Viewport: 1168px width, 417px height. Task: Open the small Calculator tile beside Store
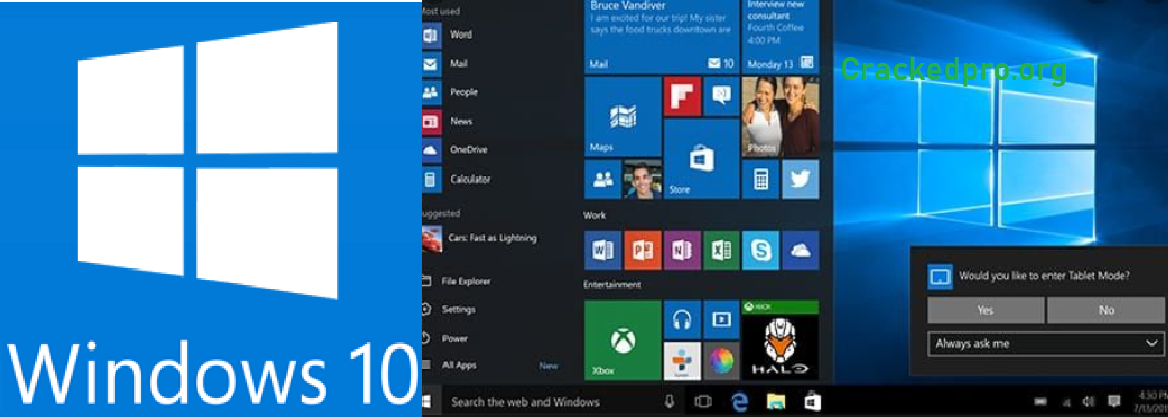tap(761, 179)
